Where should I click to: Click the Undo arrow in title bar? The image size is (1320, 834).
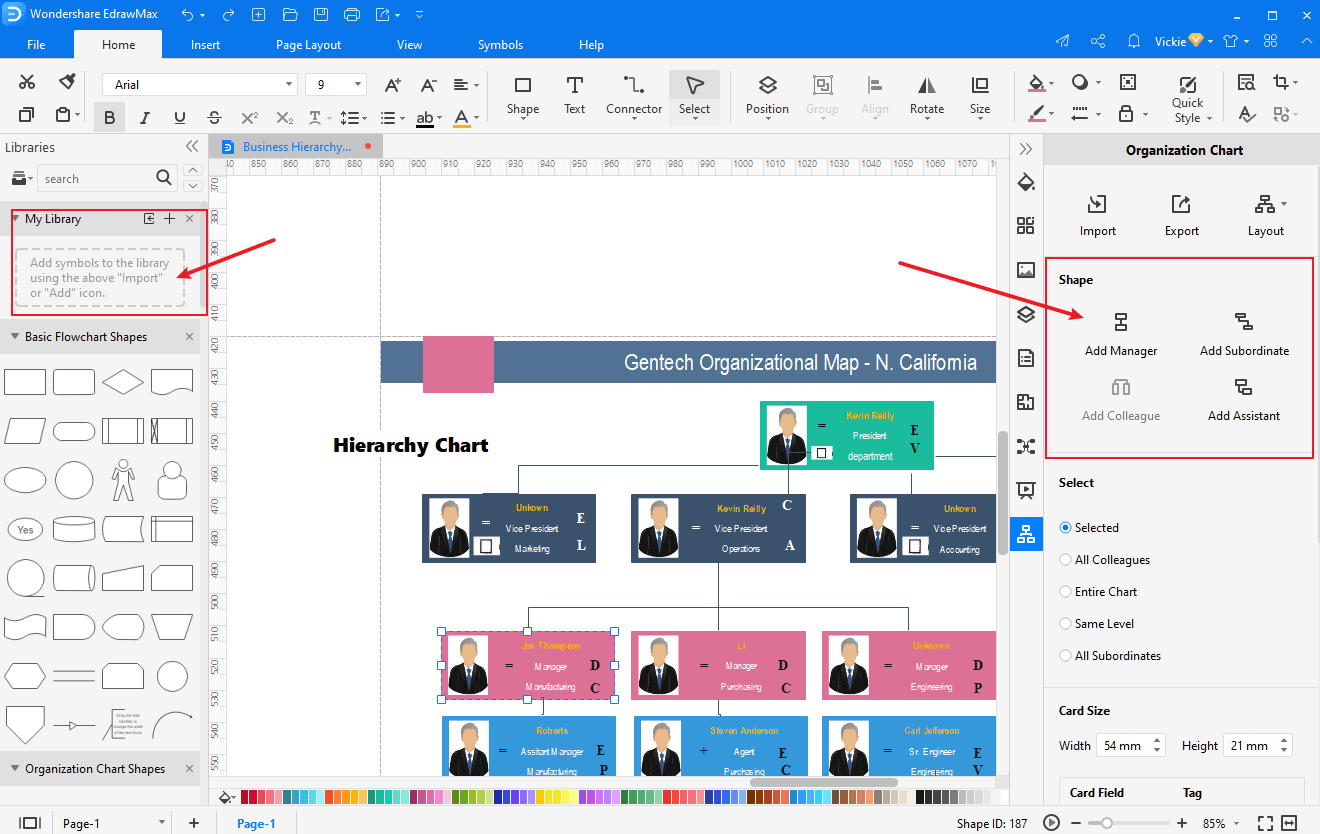(188, 15)
